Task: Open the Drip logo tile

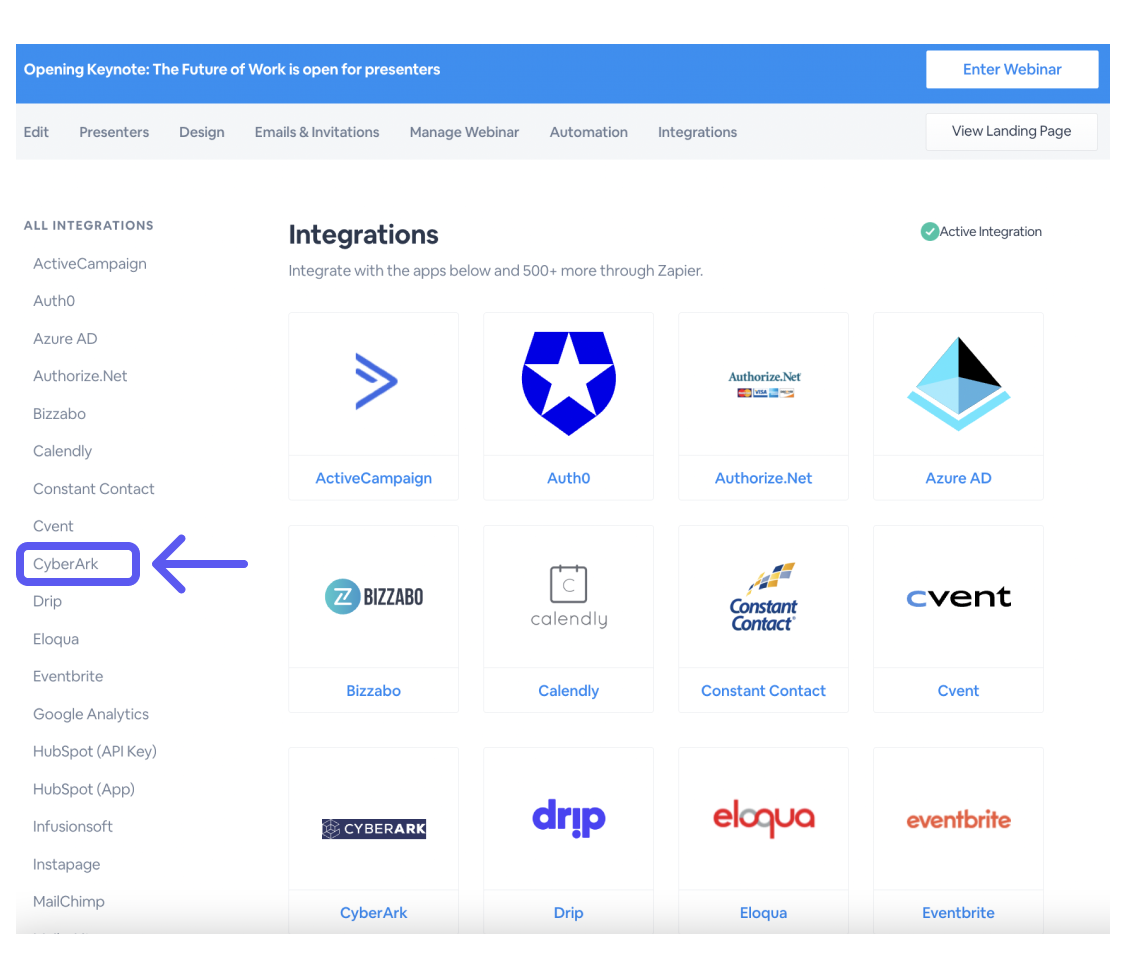Action: (x=568, y=819)
